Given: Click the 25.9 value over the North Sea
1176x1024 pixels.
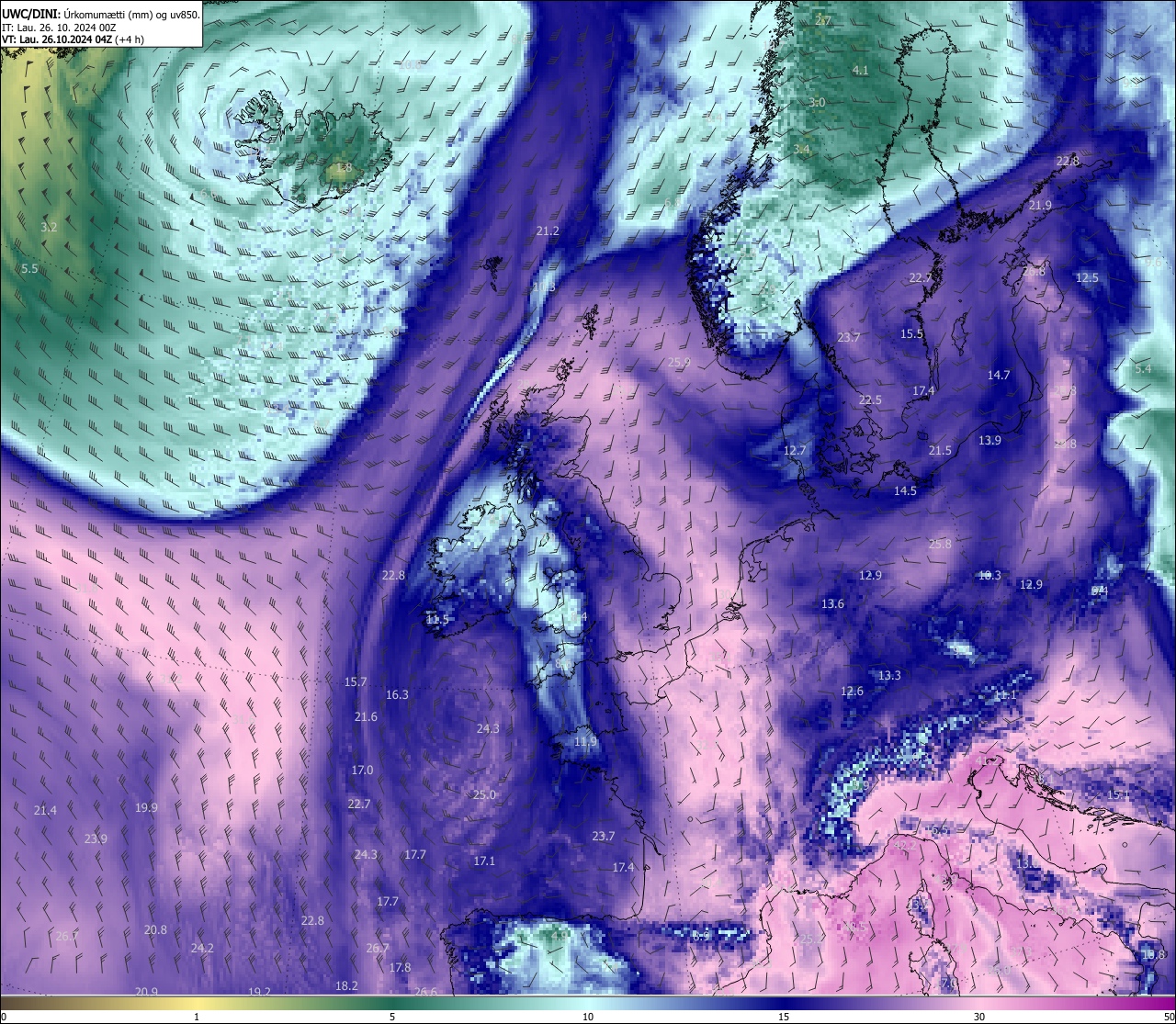Looking at the screenshot, I should click(x=679, y=362).
